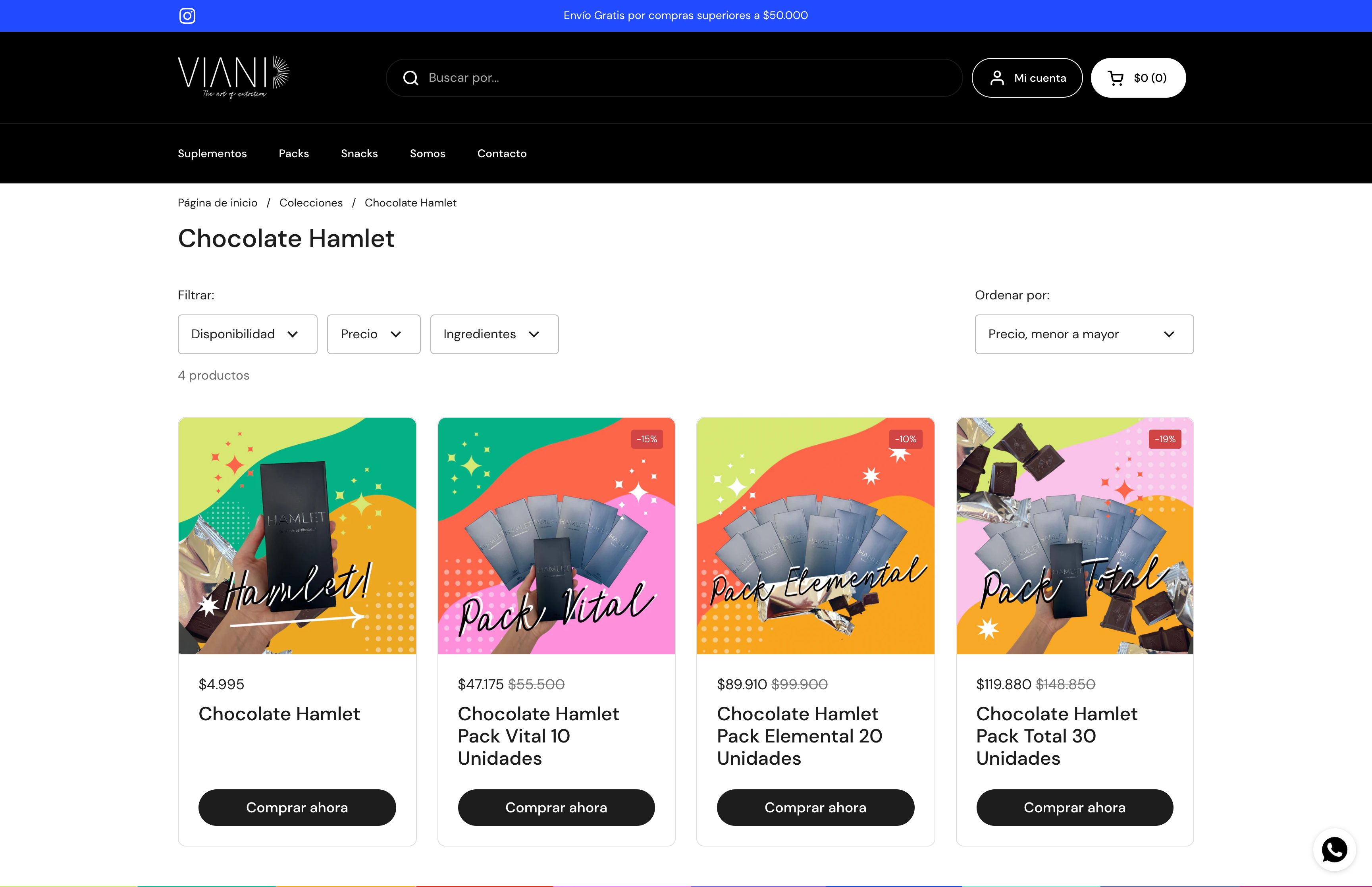Click inside the Buscar por search field
The width and height of the screenshot is (1372, 887).
click(x=576, y=78)
